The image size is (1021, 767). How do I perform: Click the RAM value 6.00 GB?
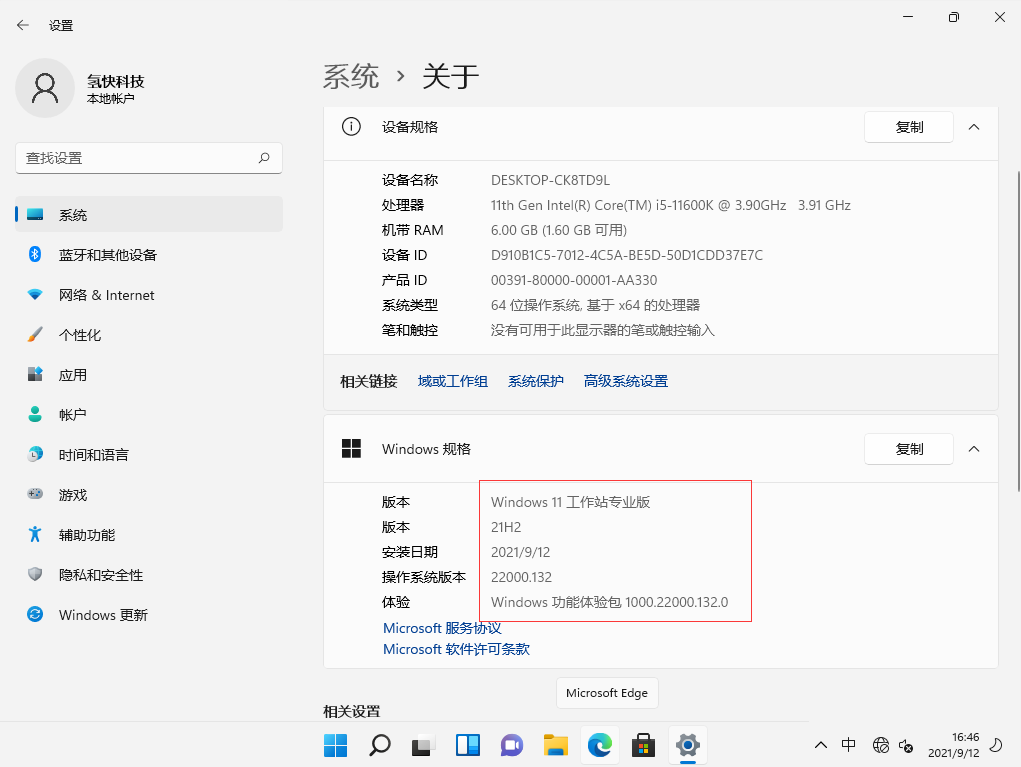[559, 230]
